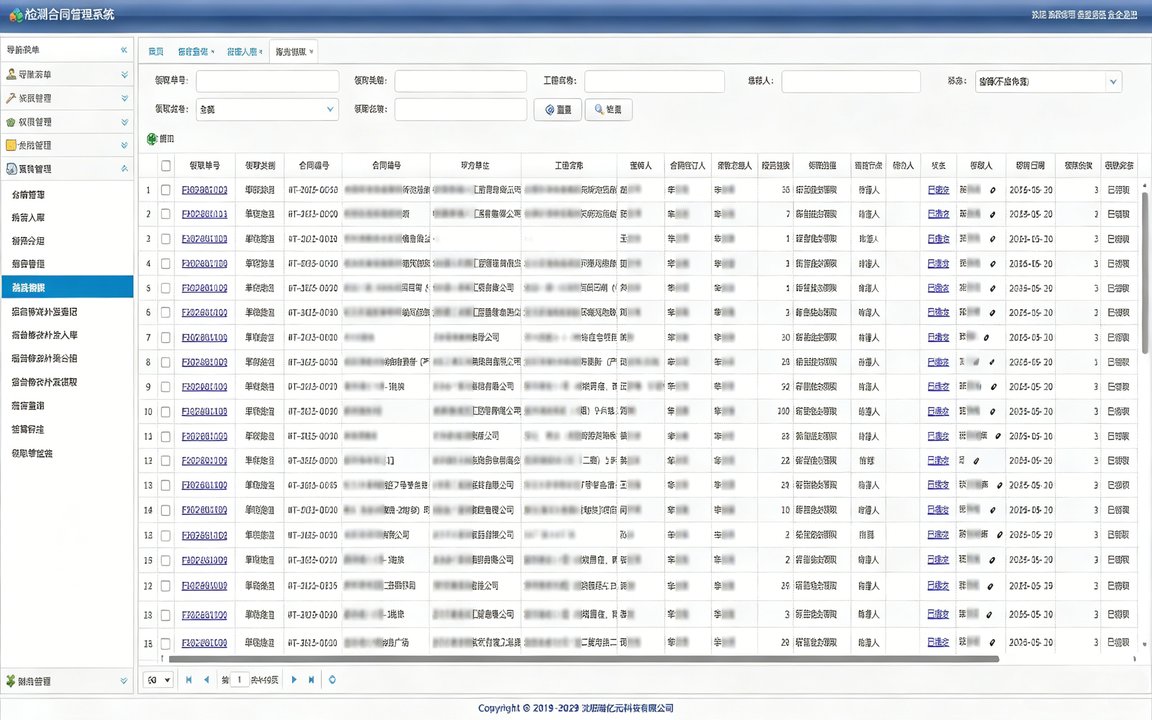Click the pencil edit icon in table row 3
The height and width of the screenshot is (720, 1152).
(x=993, y=240)
